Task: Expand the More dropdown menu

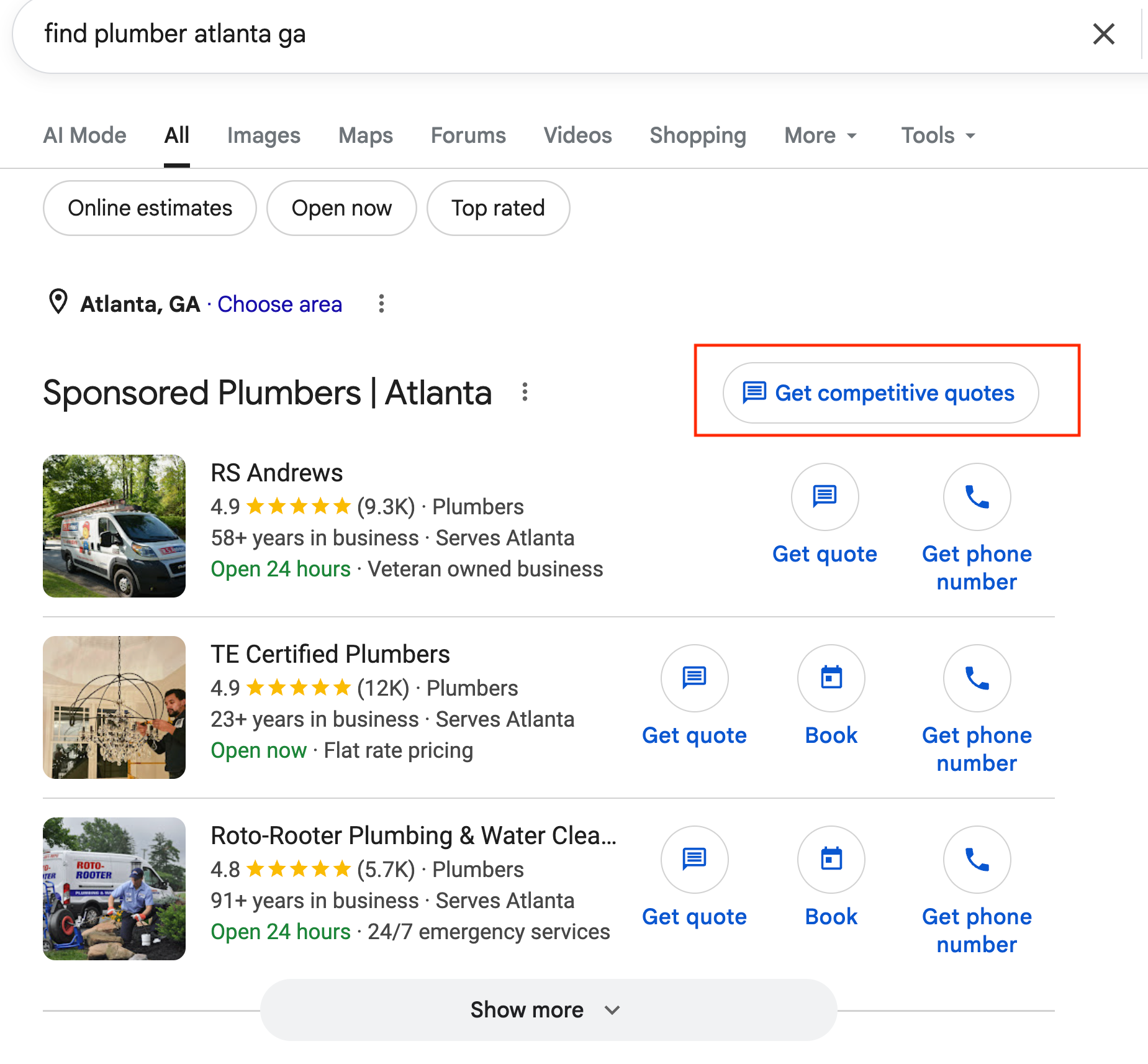Action: click(821, 135)
